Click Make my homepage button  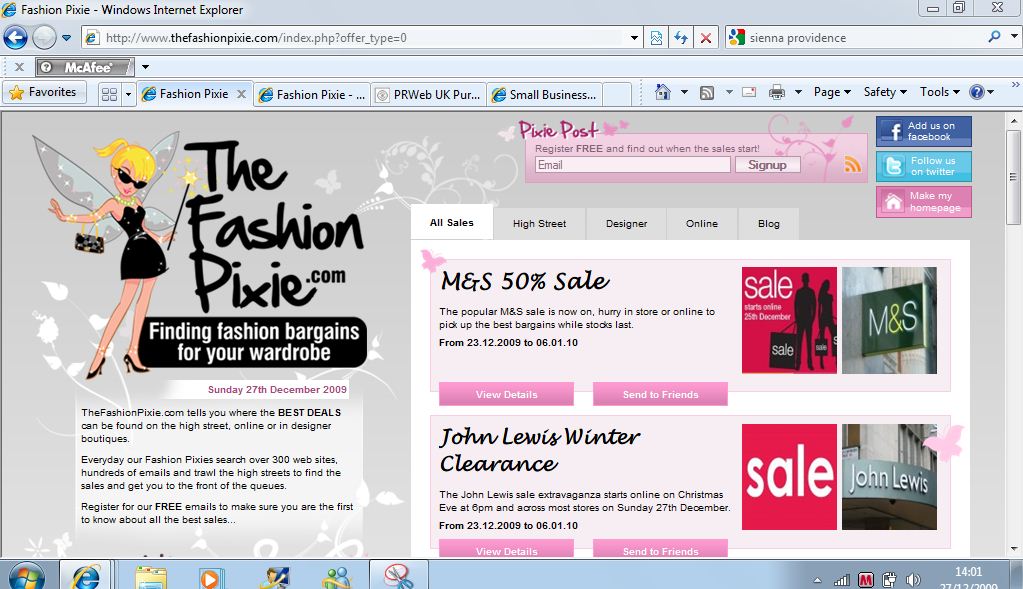tap(923, 202)
